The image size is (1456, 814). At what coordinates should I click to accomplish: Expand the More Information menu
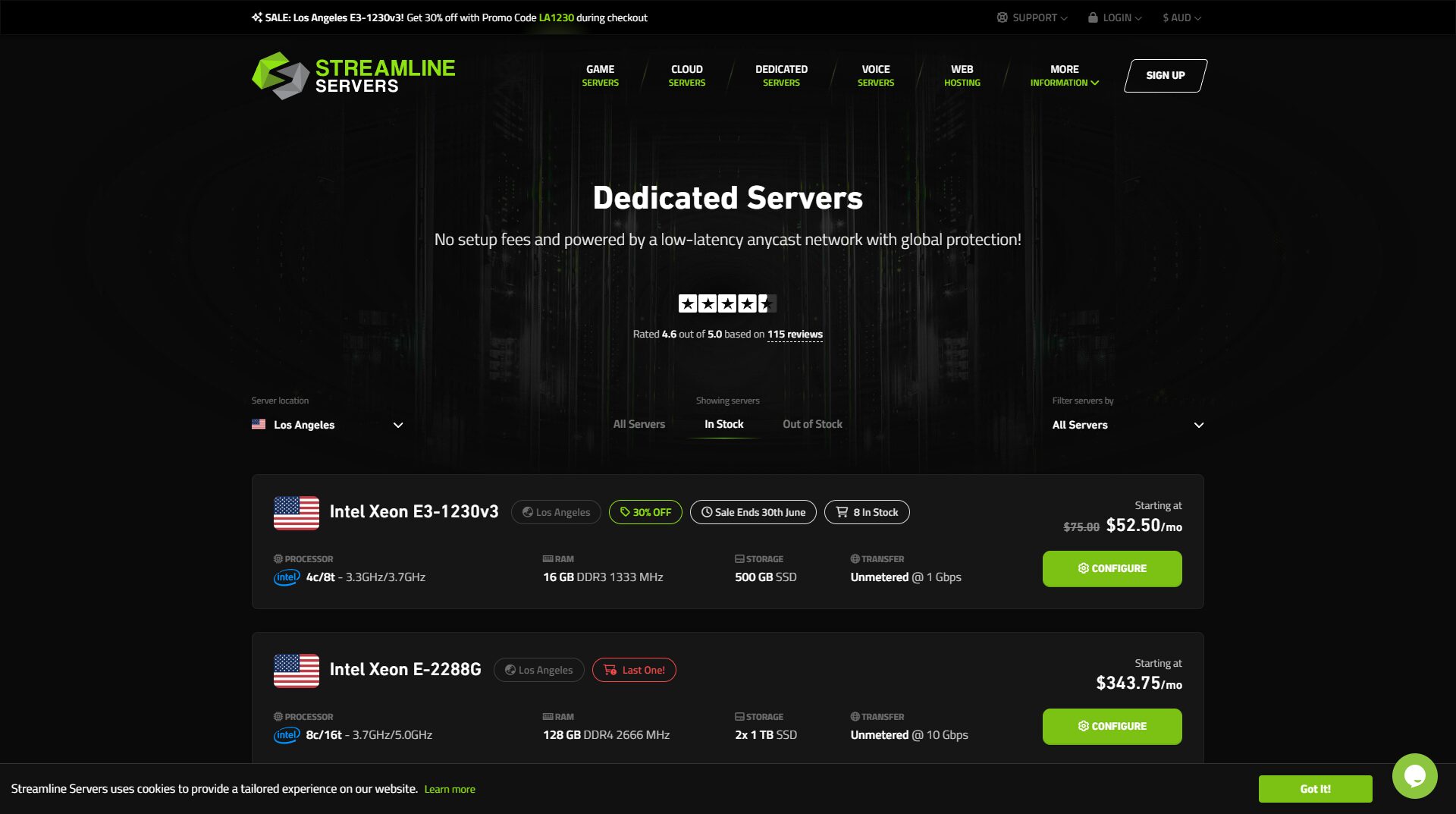1064,75
